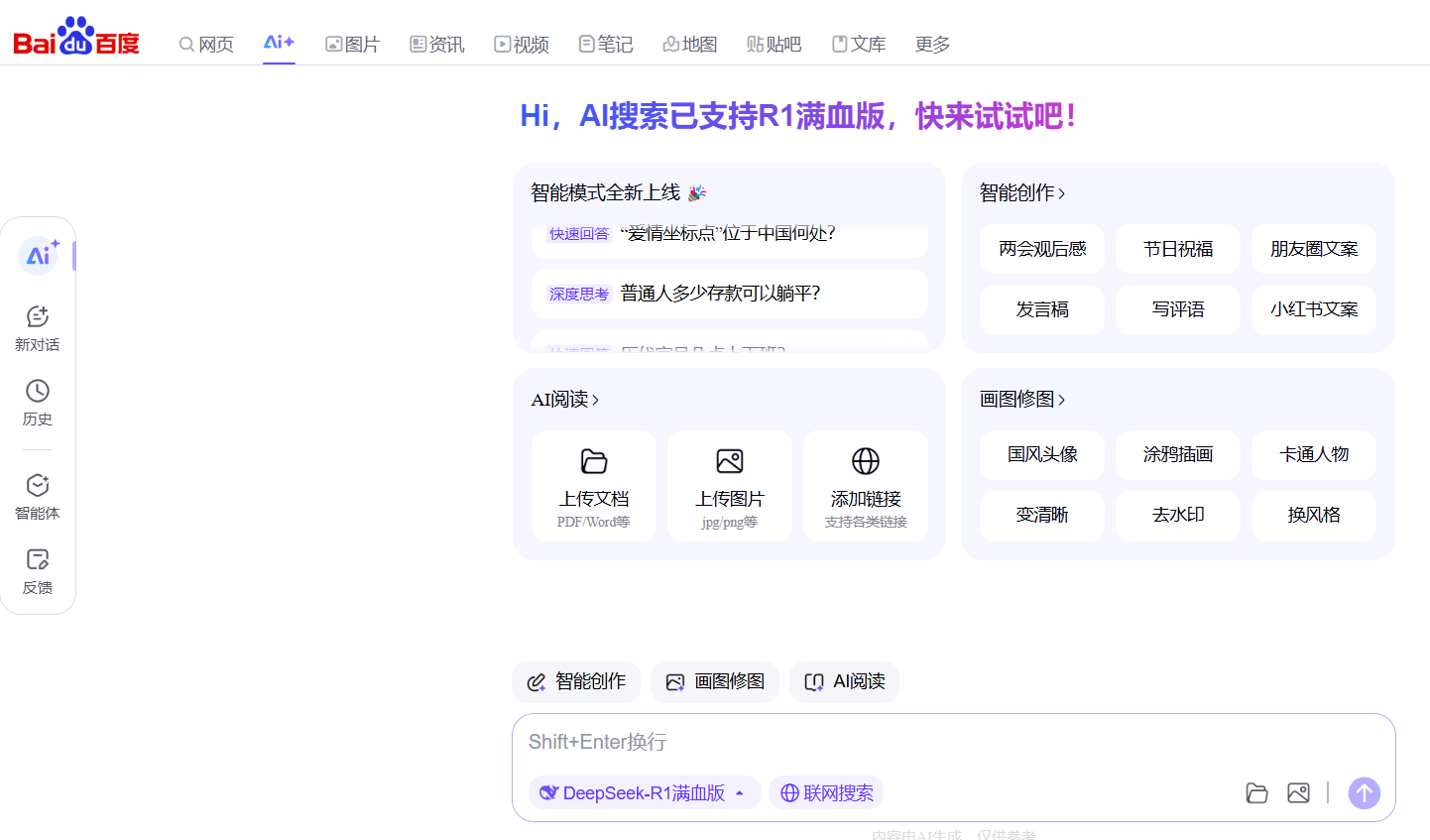Open the agents (智能体) sidebar icon
This screenshot has width=1430, height=840.
click(x=38, y=486)
